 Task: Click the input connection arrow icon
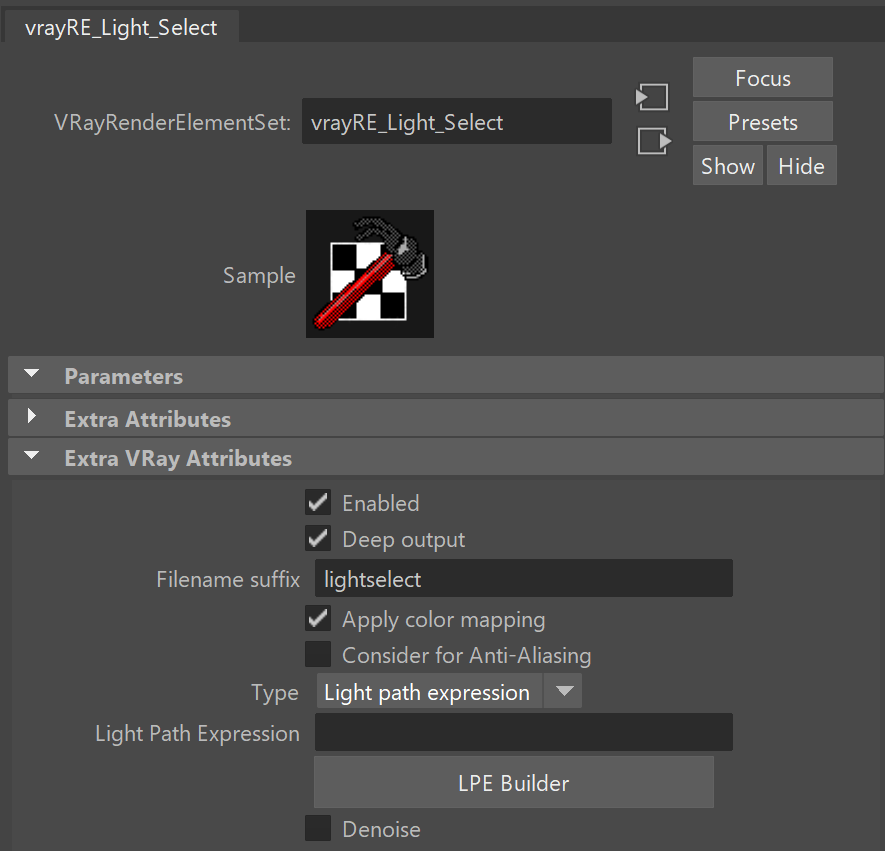652,97
